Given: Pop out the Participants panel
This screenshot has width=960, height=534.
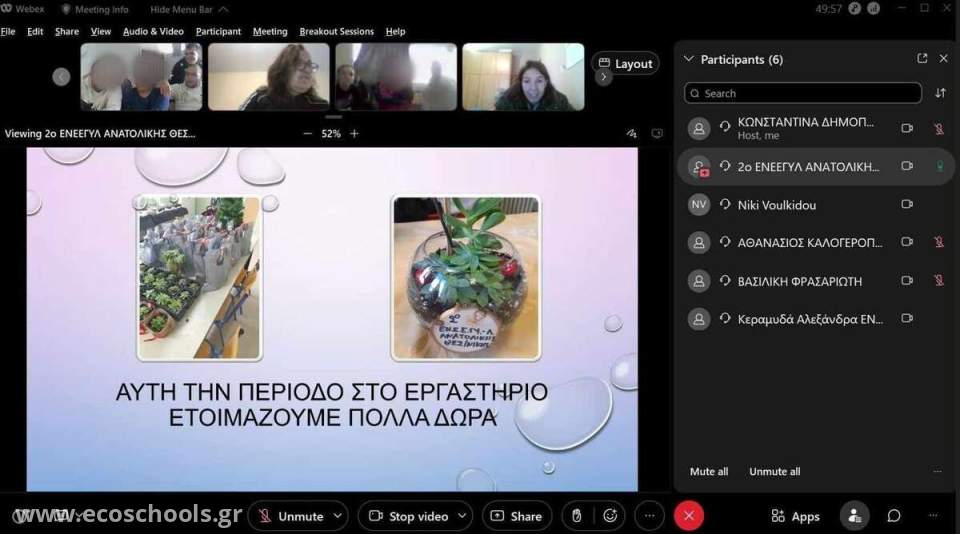Looking at the screenshot, I should pos(922,59).
